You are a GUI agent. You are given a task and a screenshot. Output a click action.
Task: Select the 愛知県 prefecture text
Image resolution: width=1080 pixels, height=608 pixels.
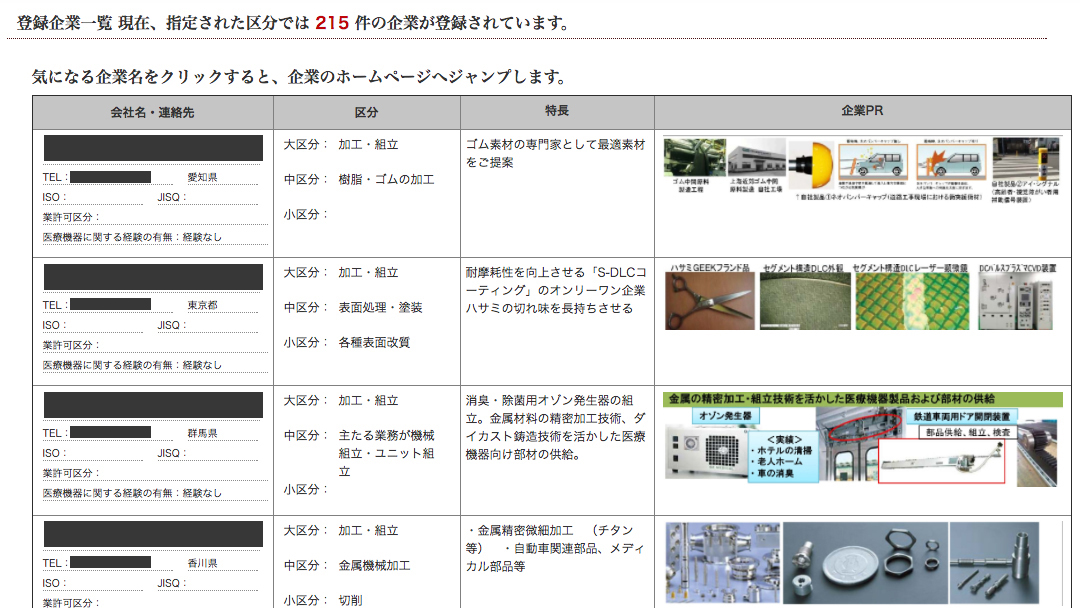coord(202,177)
